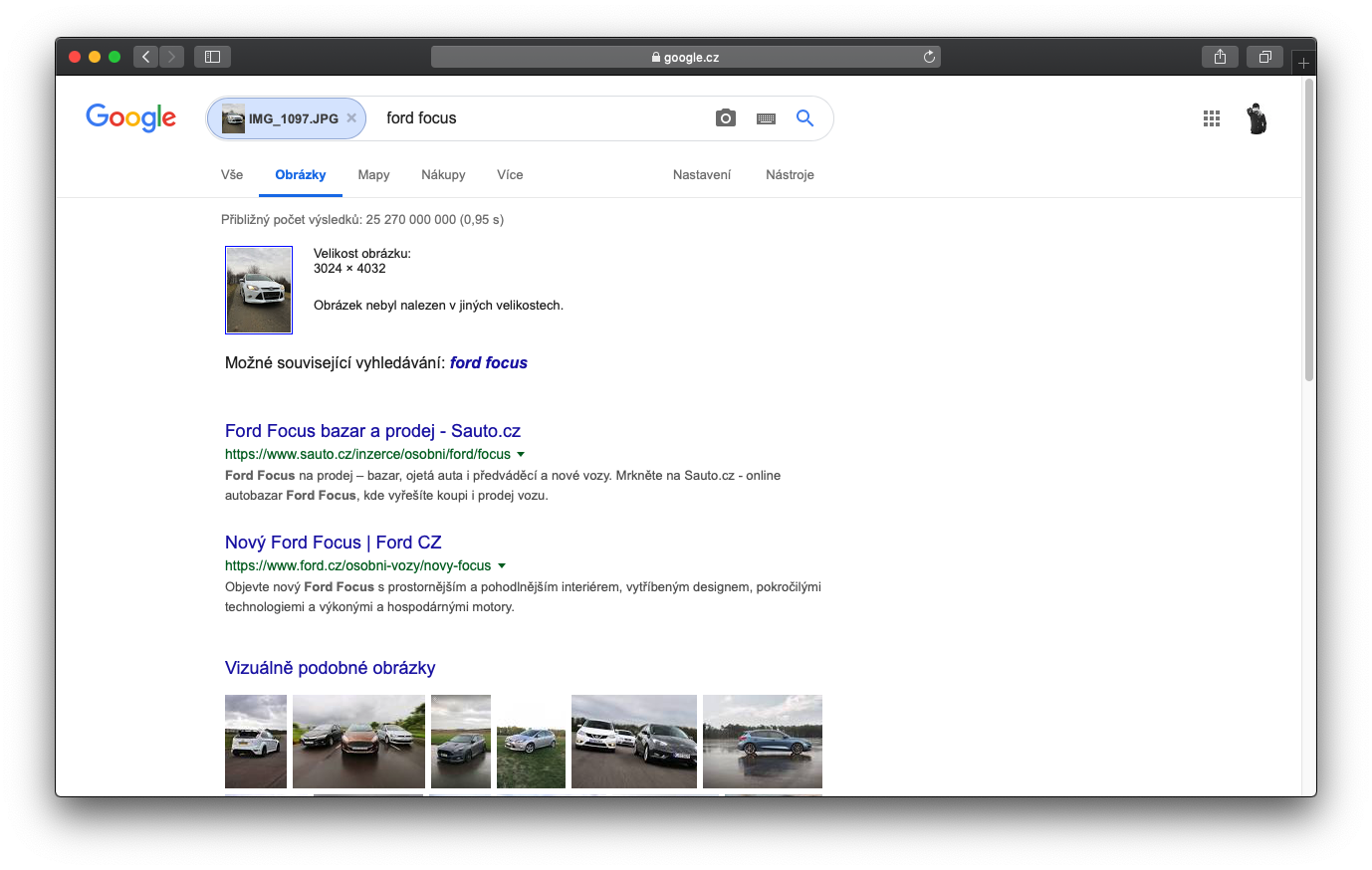1372x870 pixels.
Task: Click the sauto.cz green URL text
Action: [x=367, y=454]
